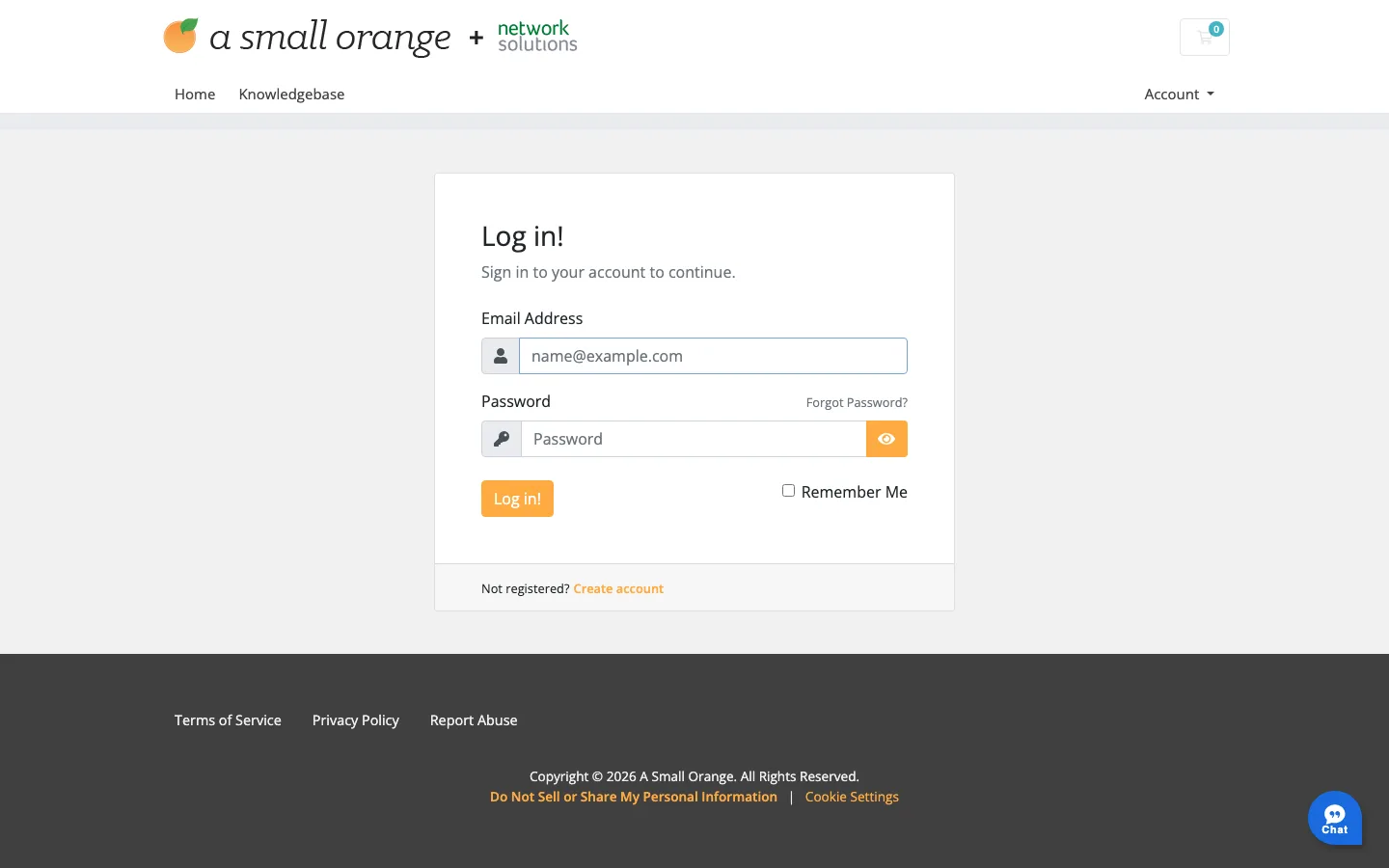Open the Report Abuse footer link
This screenshot has width=1389, height=868.
pyautogui.click(x=474, y=720)
